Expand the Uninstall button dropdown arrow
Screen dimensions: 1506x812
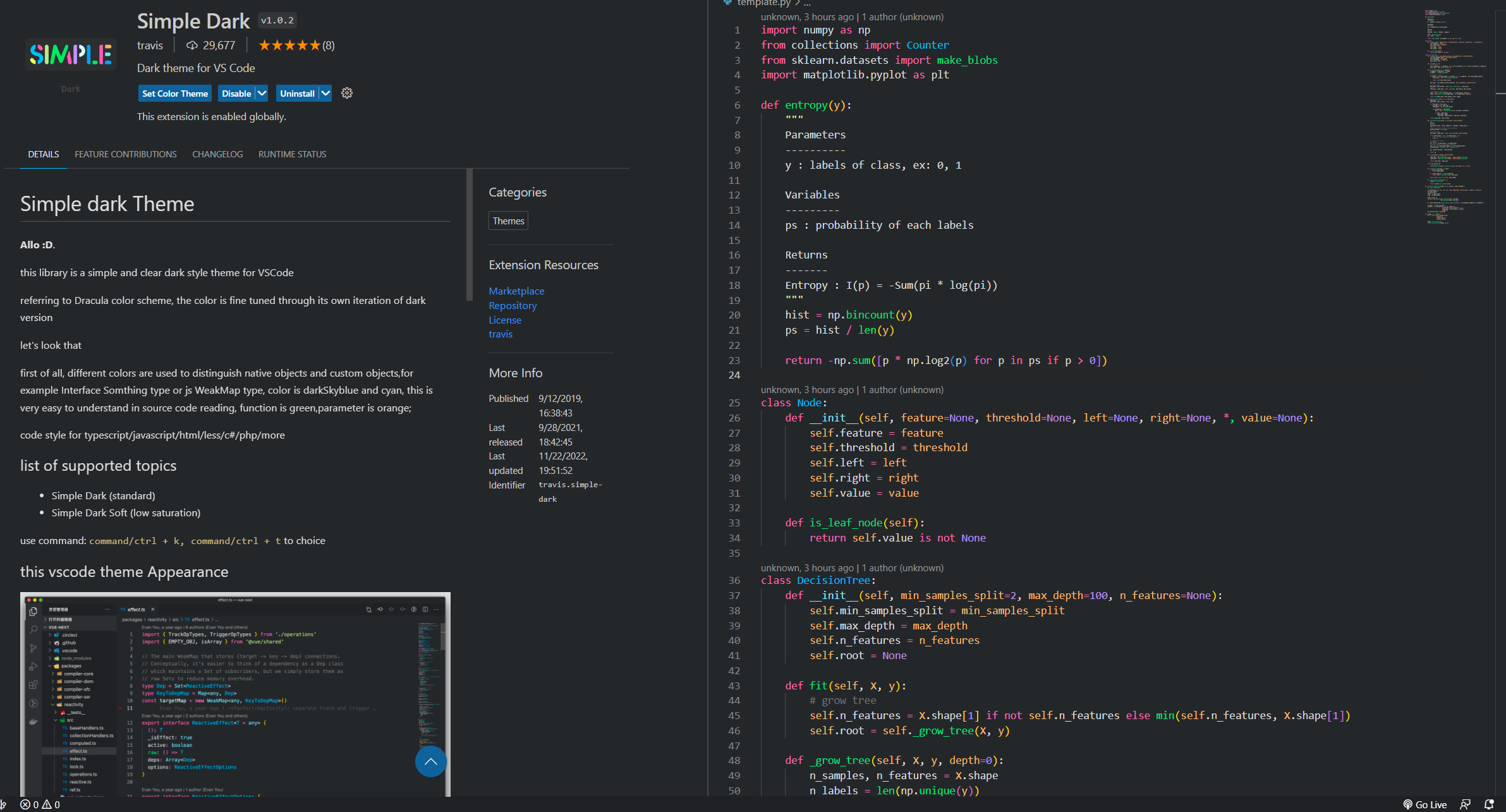[325, 93]
